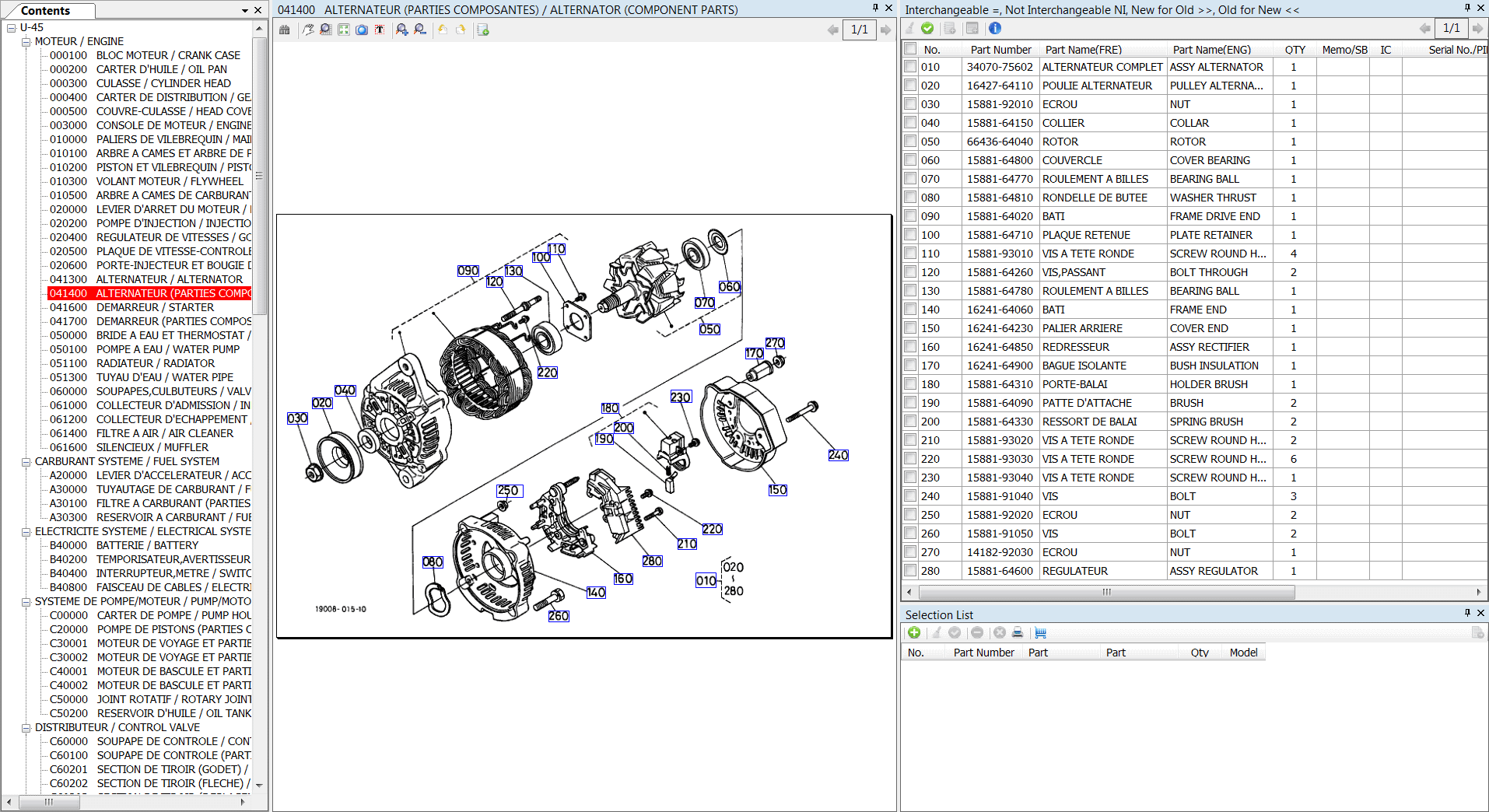Click the grey minus remove icon in Selection List
Viewport: 1489px width, 812px height.
click(x=977, y=632)
